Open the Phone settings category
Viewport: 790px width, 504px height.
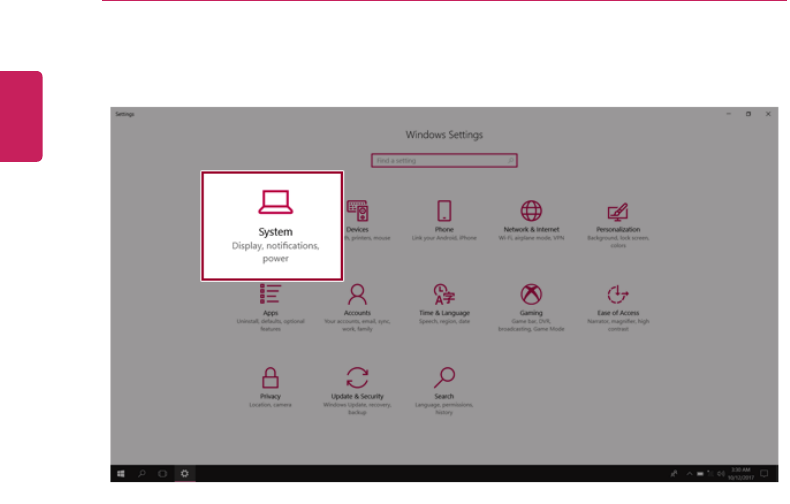[x=444, y=221]
